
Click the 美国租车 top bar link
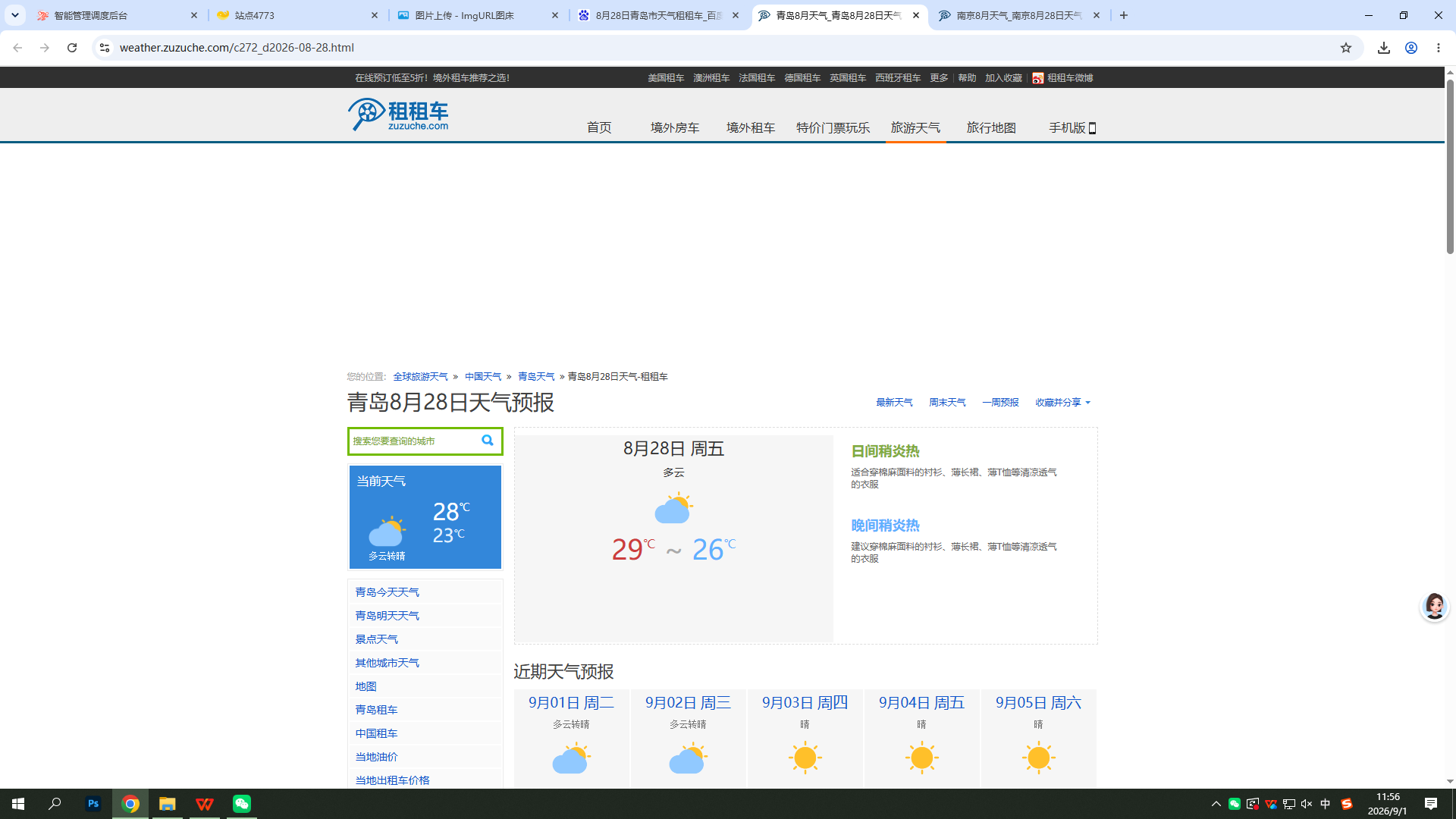click(666, 78)
